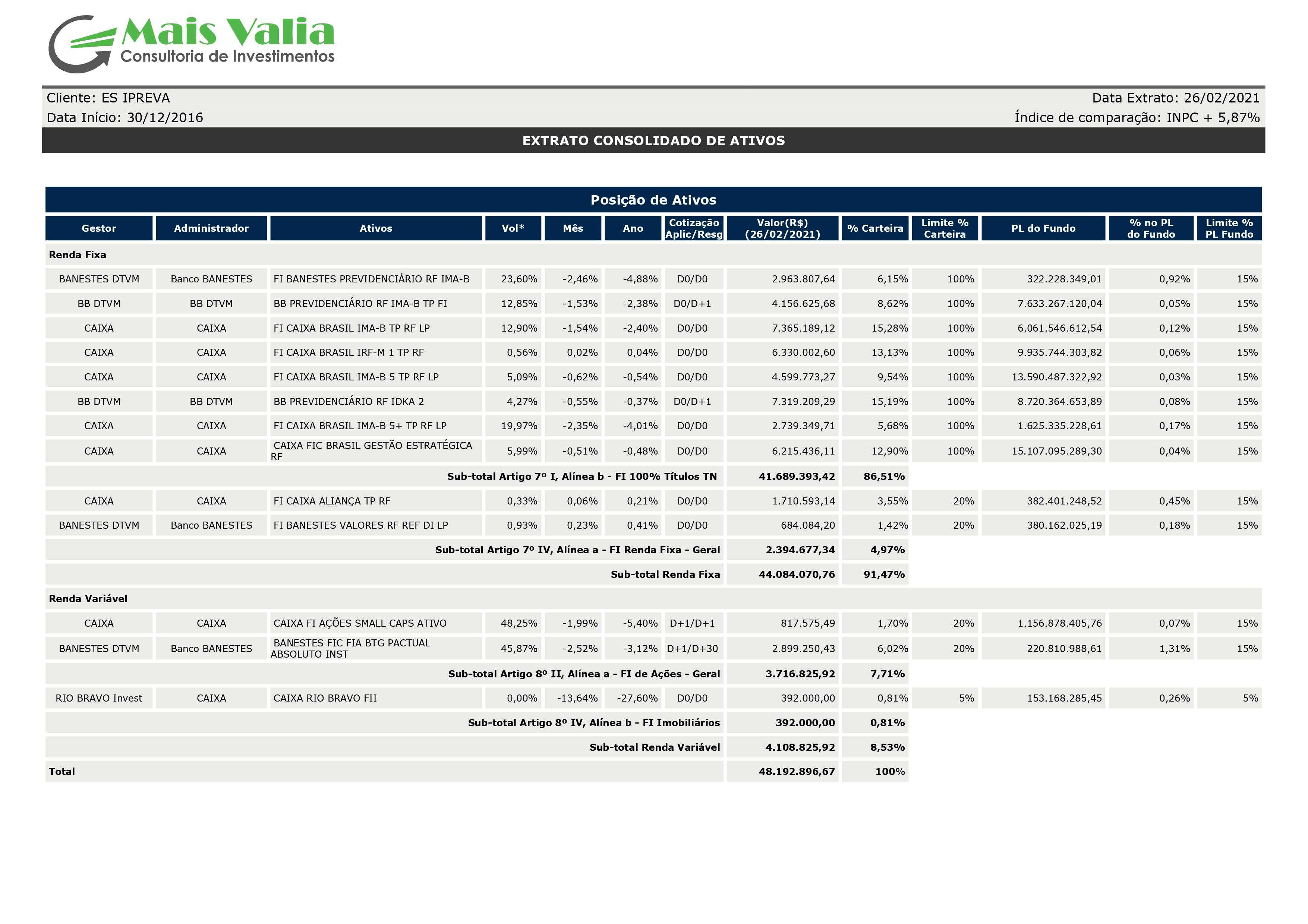Select 'Índice de comparação: INPC + 5,87%'
The height and width of the screenshot is (924, 1308).
coord(1137,117)
